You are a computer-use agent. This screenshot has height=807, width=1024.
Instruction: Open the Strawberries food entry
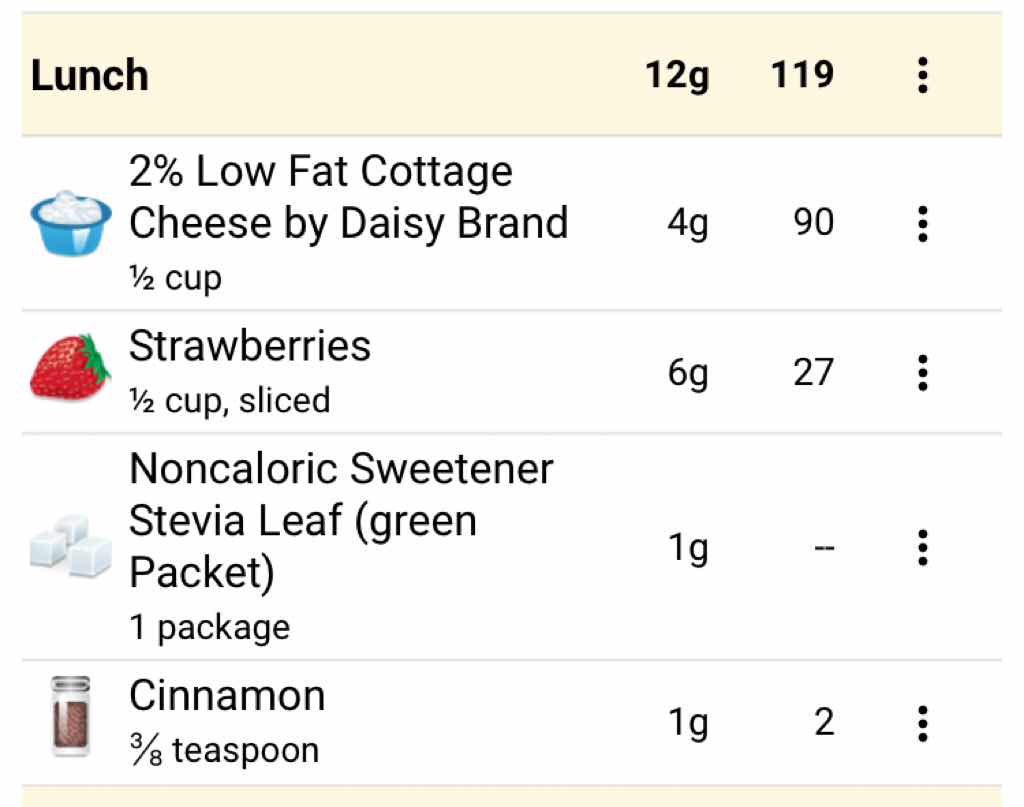[250, 347]
